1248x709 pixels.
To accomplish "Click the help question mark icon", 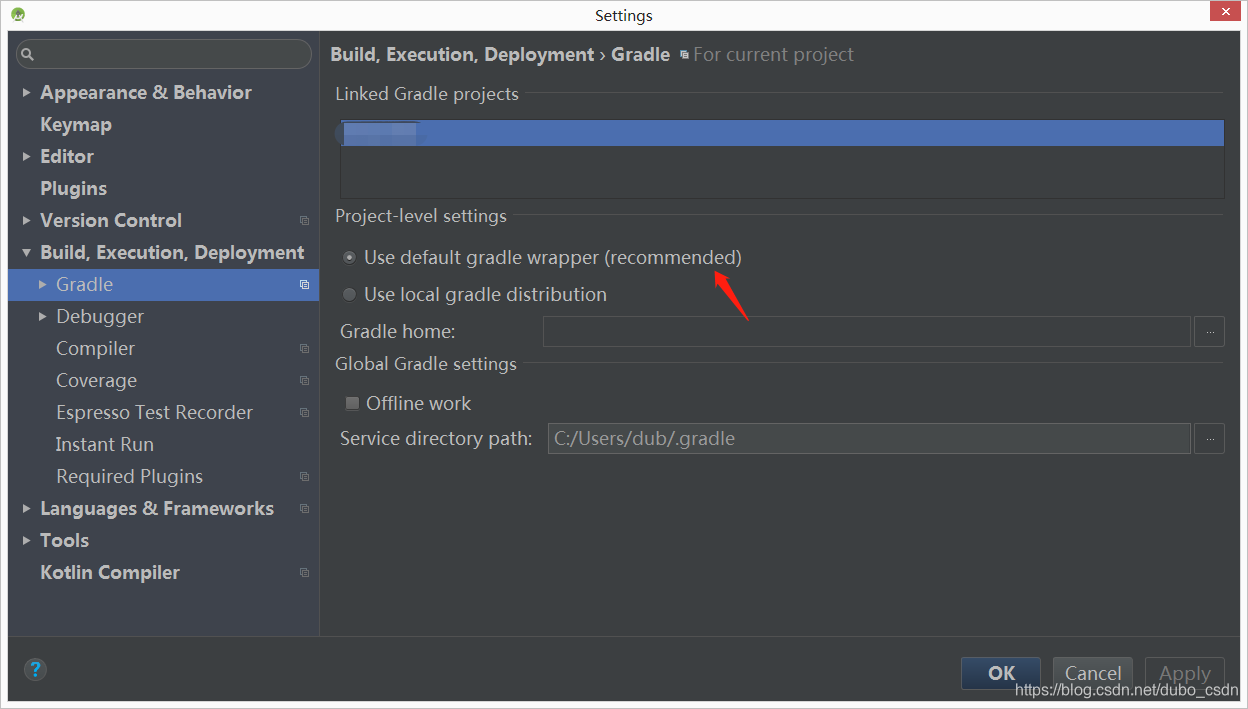I will point(35,670).
